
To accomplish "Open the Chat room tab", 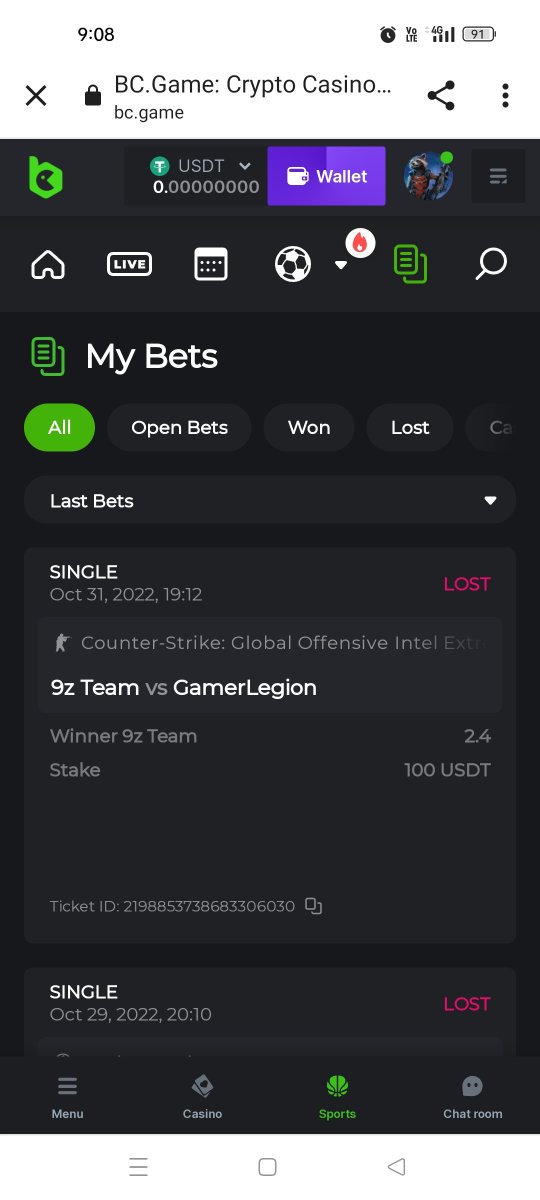I will tap(473, 1097).
